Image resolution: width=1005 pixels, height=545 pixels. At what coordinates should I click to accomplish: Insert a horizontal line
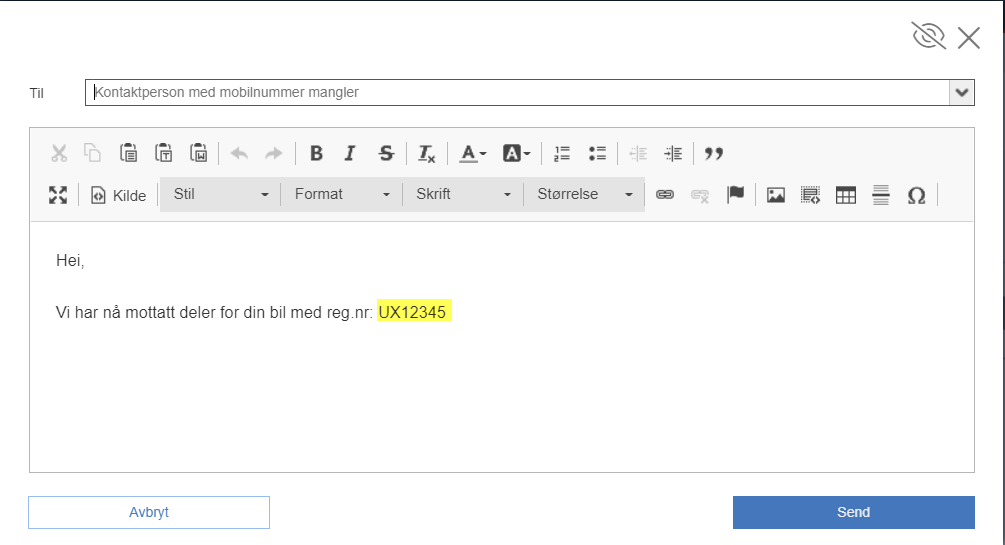pos(881,195)
